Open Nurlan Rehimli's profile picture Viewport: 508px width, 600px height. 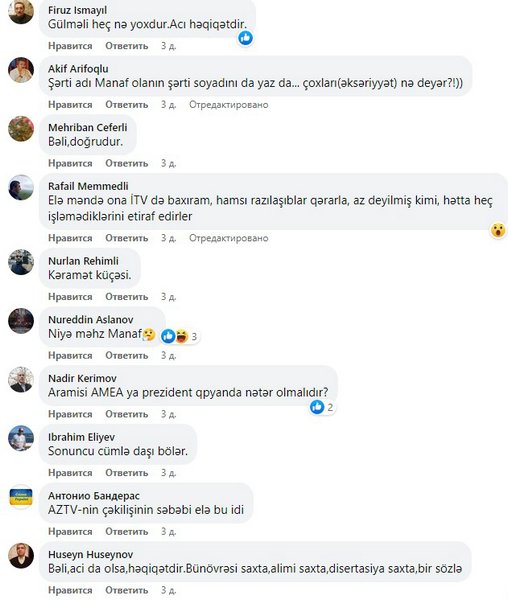tap(21, 262)
